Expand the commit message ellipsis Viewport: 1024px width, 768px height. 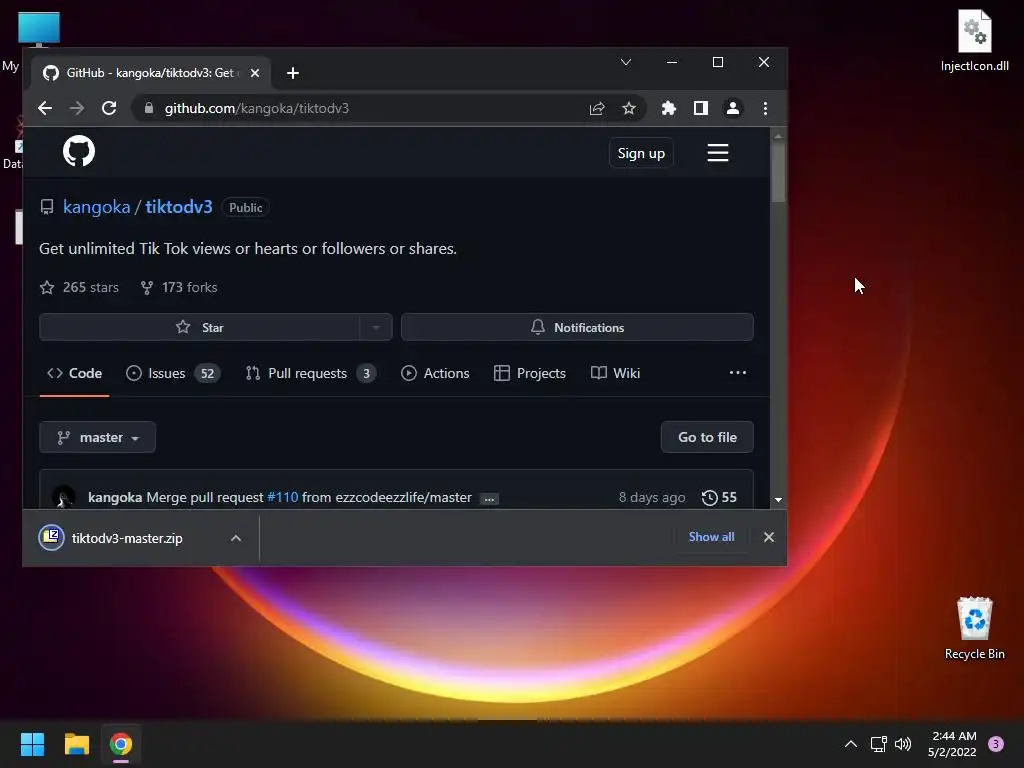[489, 499]
